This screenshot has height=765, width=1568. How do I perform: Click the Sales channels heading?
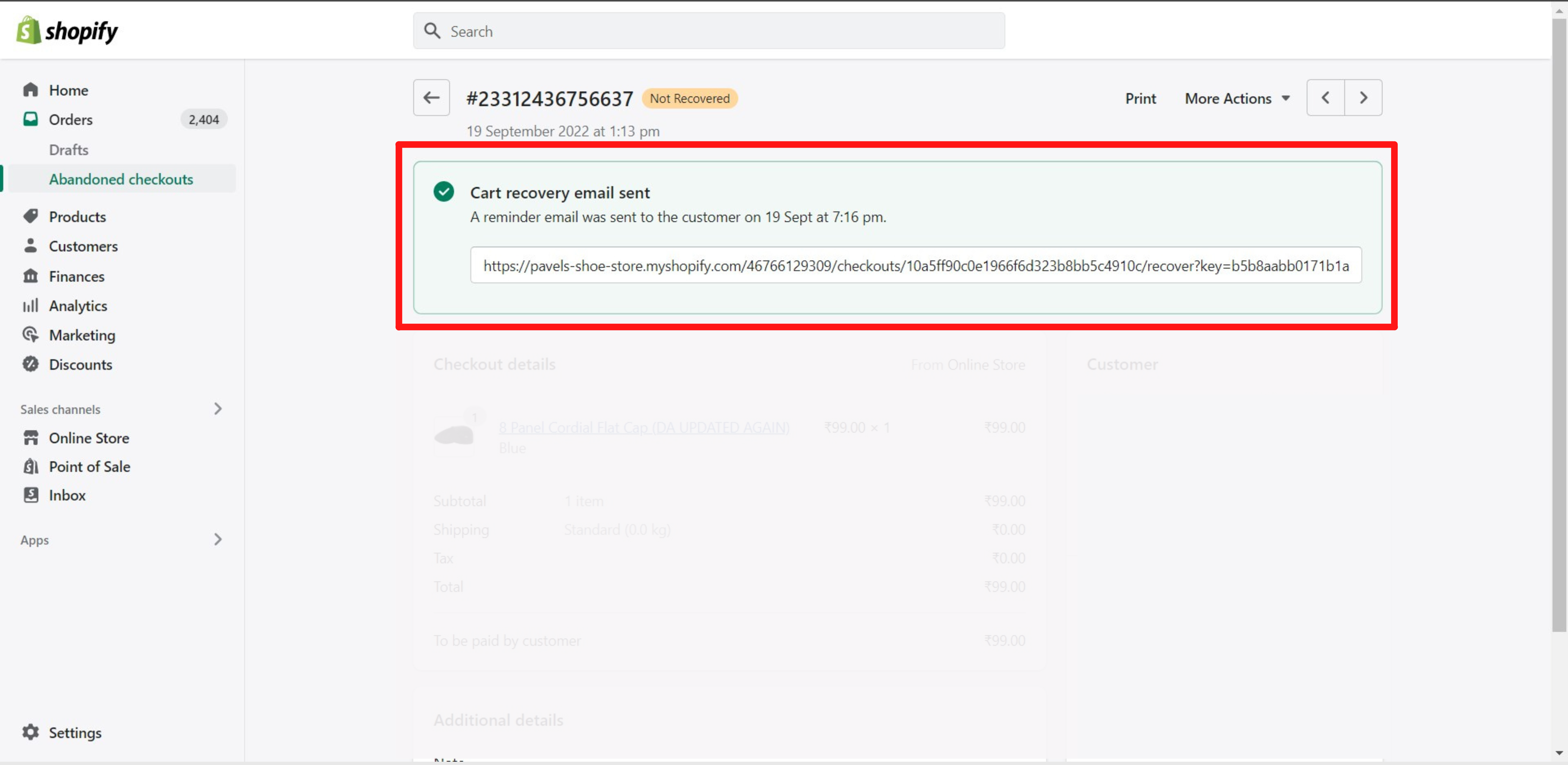pyautogui.click(x=60, y=409)
